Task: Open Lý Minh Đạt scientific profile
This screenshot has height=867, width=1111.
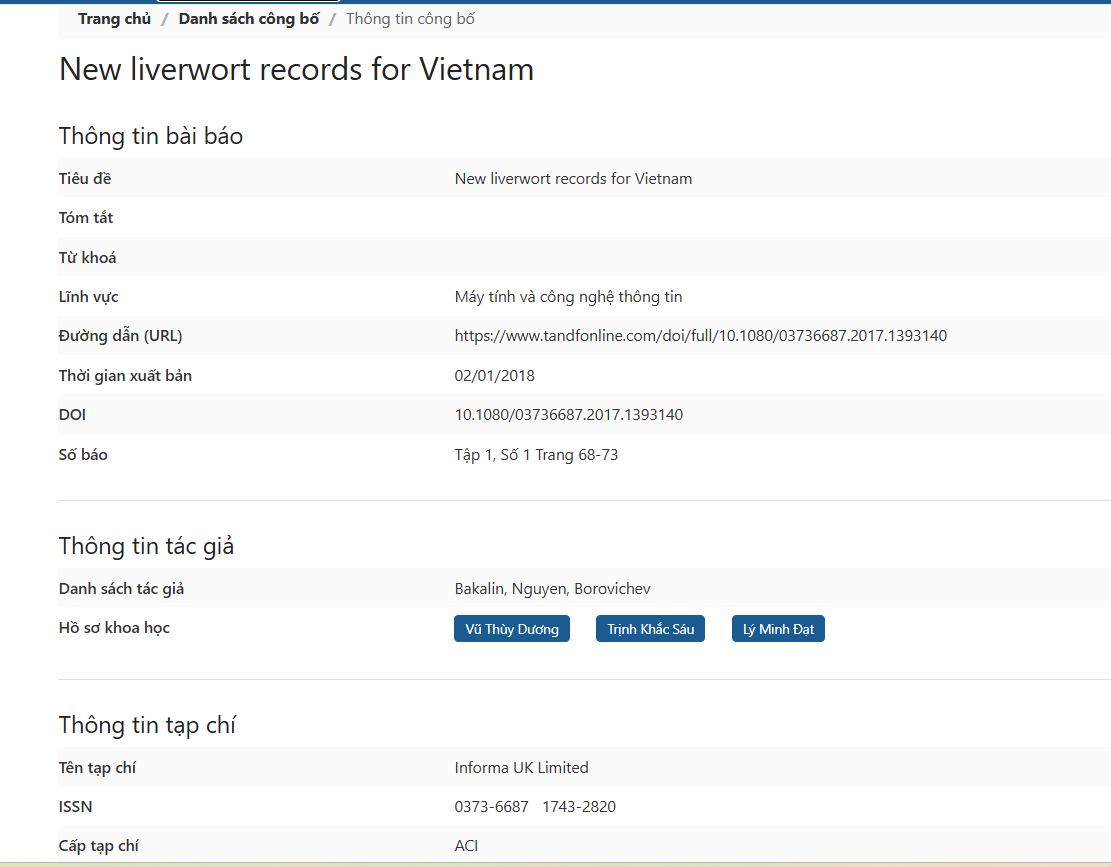Action: click(x=778, y=629)
